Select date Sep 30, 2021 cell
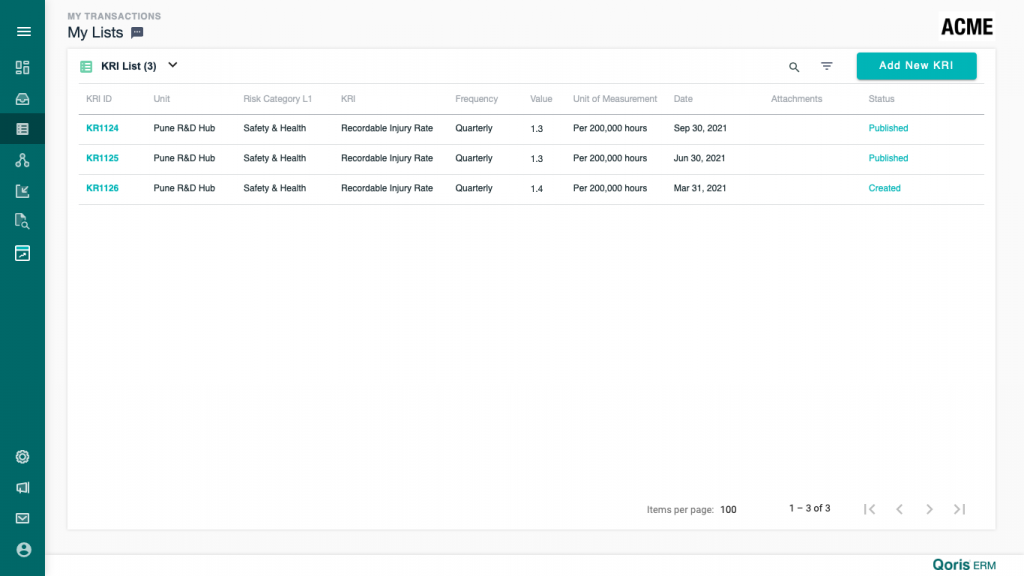This screenshot has width=1024, height=576. pos(700,128)
